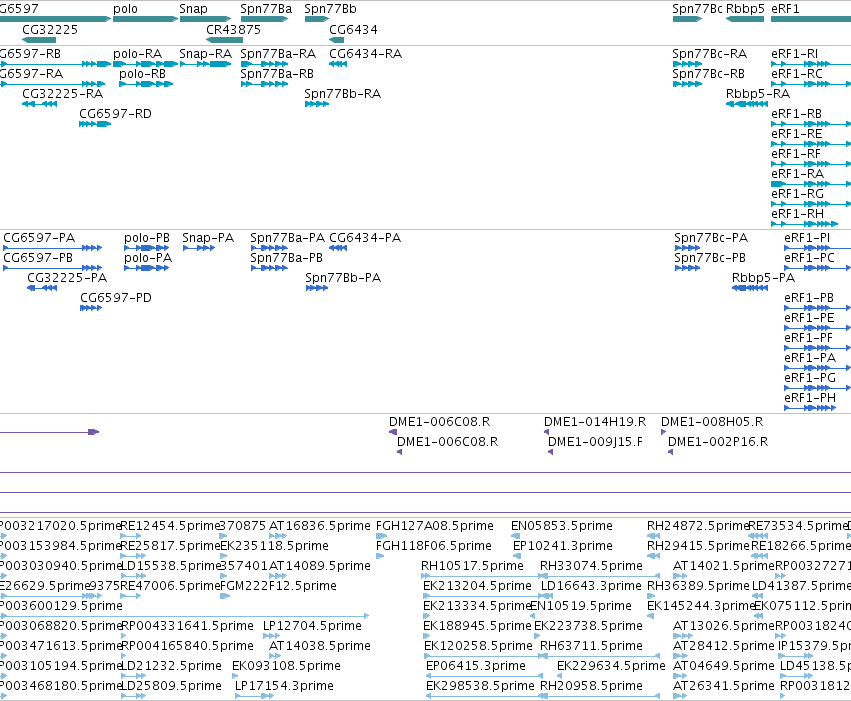
Task: Open the EK229634.5prime EST label
Action: point(611,666)
